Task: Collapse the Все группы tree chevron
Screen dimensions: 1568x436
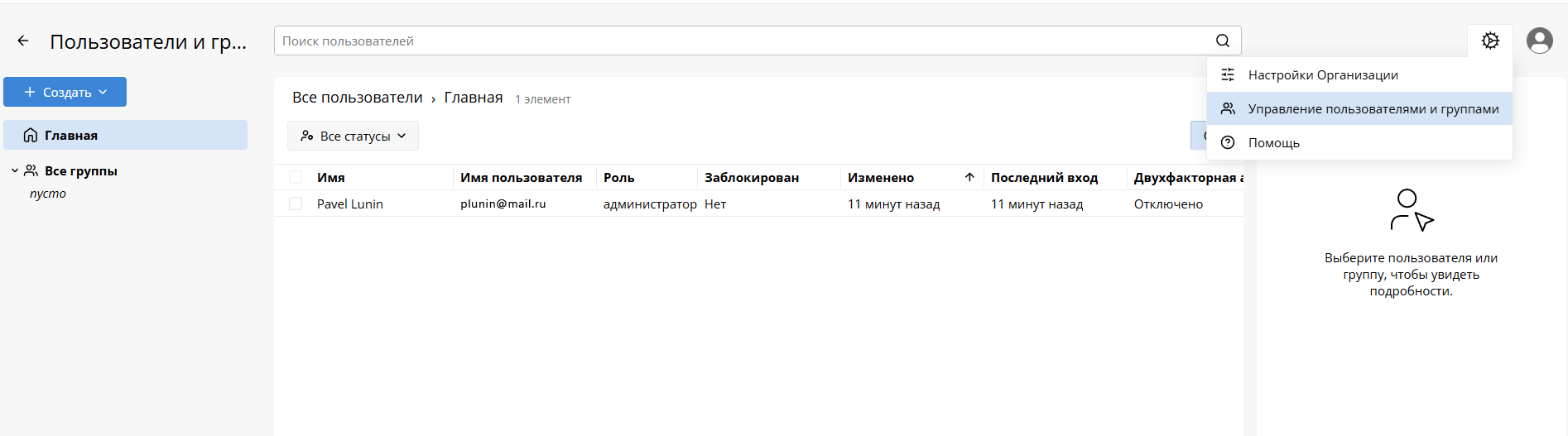Action: [15, 170]
